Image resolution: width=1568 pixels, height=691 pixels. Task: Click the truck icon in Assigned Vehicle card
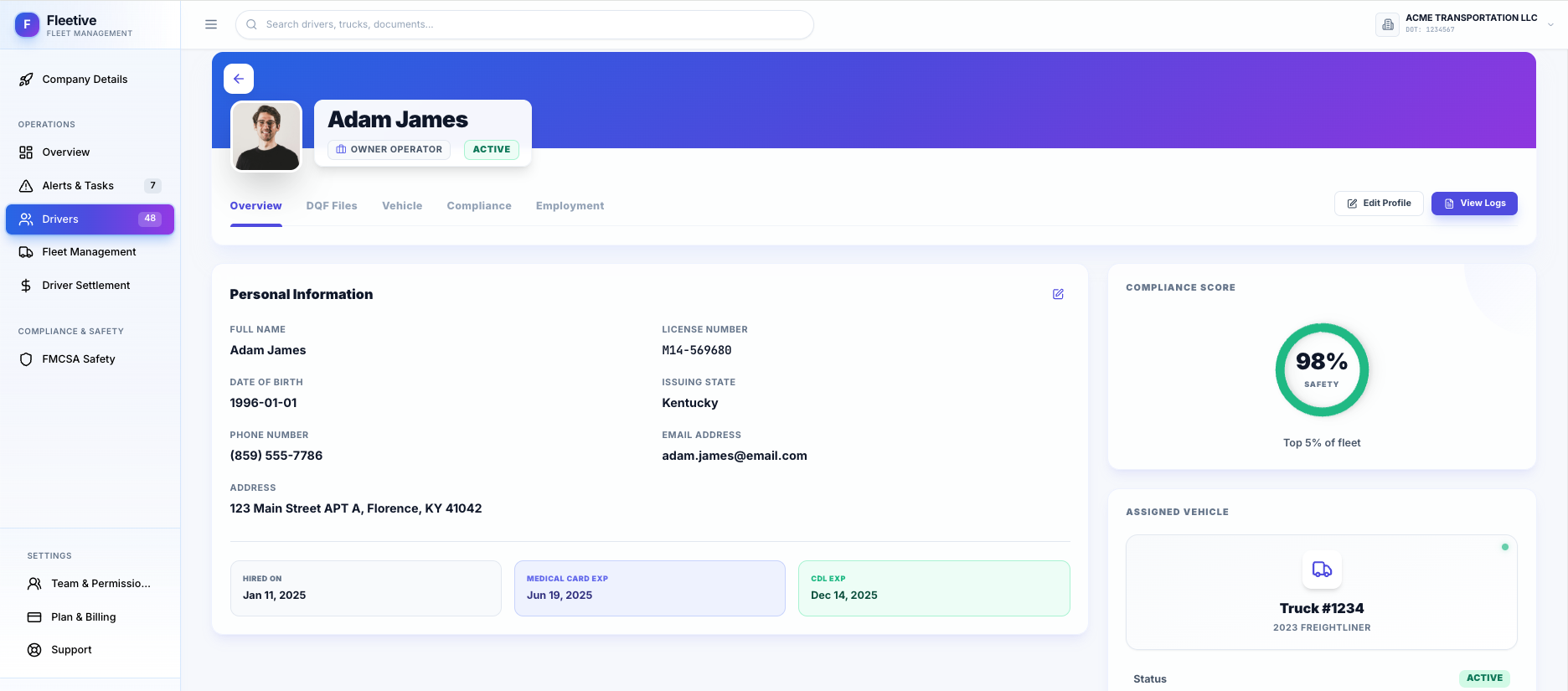(1322, 570)
